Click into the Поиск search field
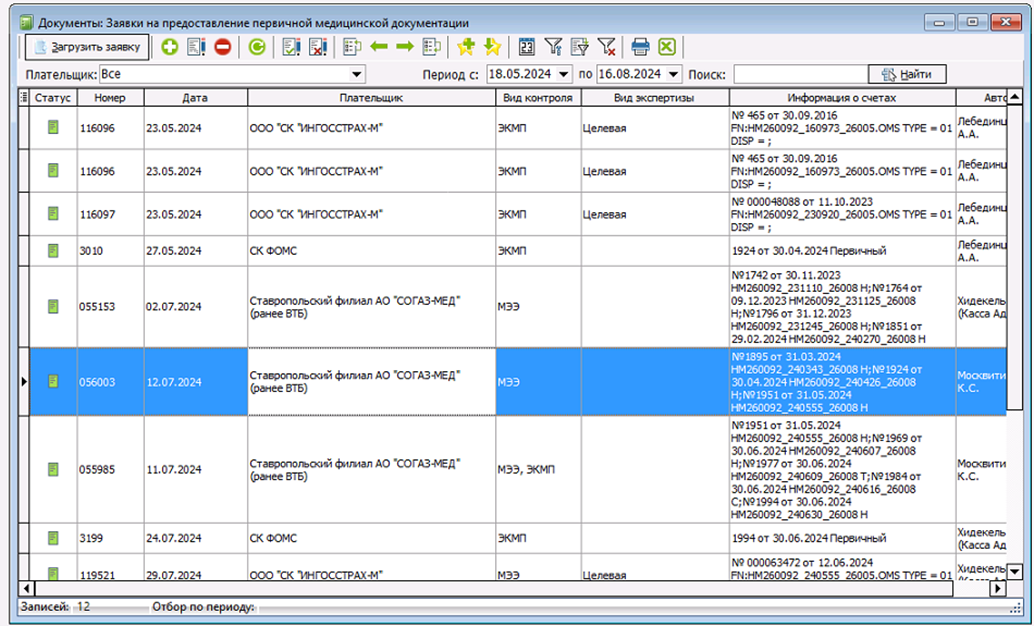This screenshot has height=626, width=1034. coord(801,74)
